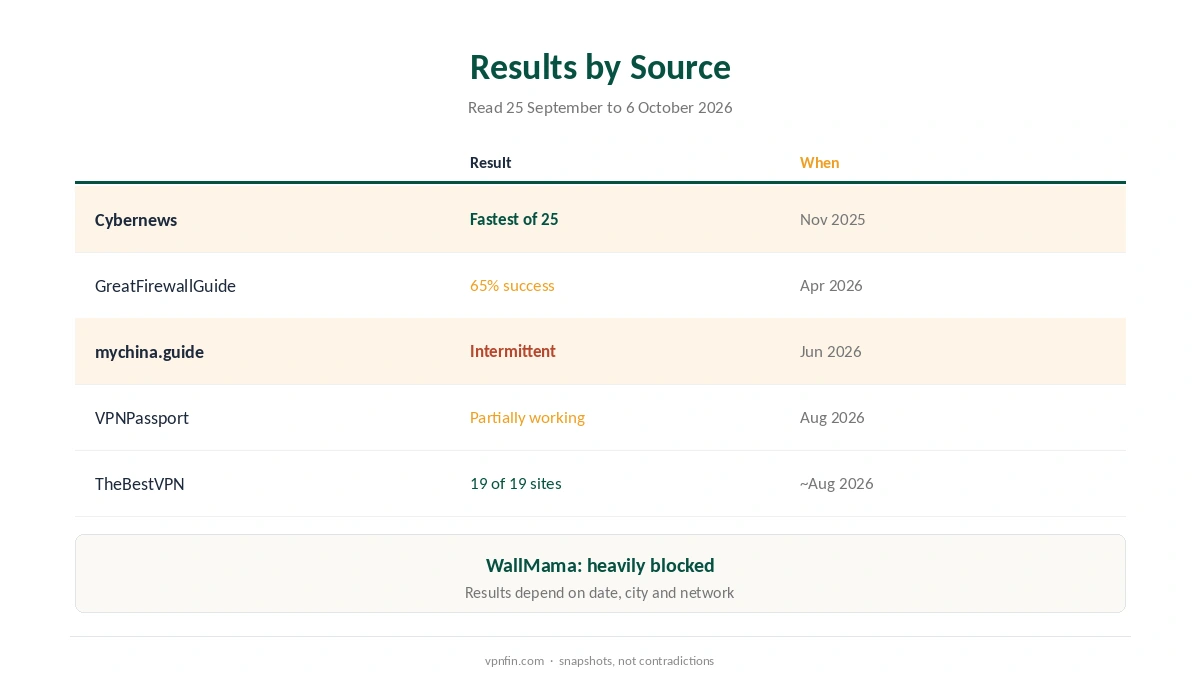Click the 'Nov 2025' date cell
This screenshot has height=680, width=1200.
tap(832, 219)
